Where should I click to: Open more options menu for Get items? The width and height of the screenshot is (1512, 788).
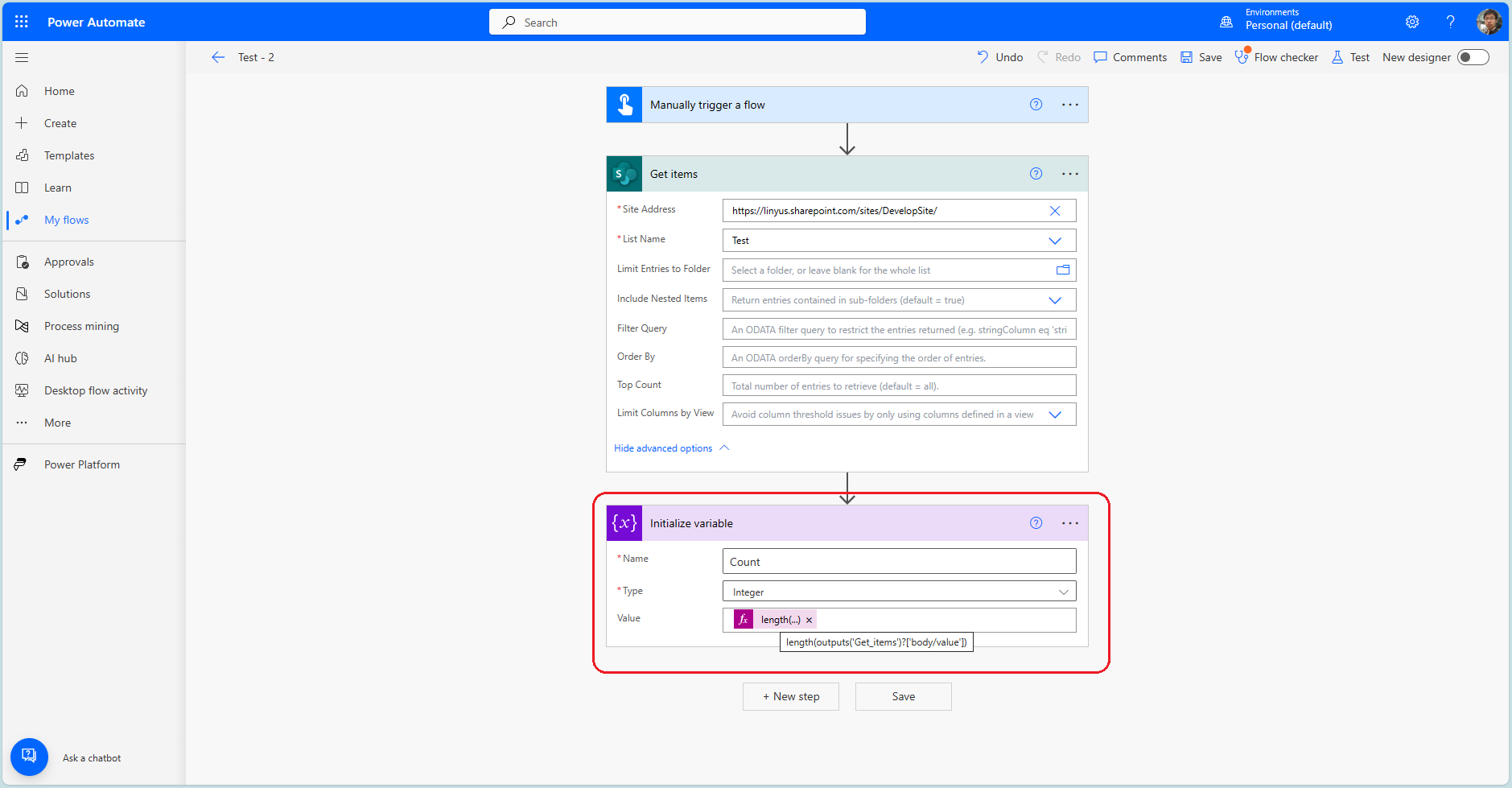click(x=1070, y=174)
